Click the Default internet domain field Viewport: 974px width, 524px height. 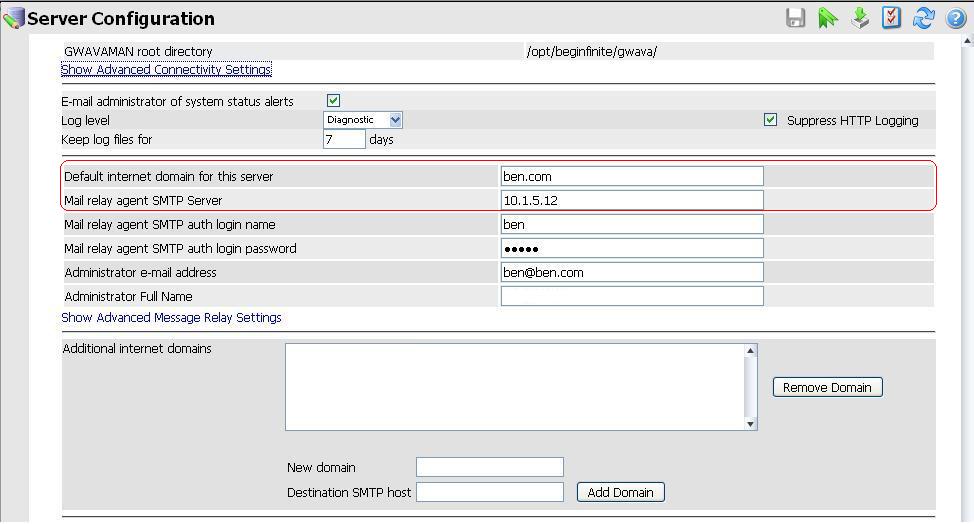632,176
